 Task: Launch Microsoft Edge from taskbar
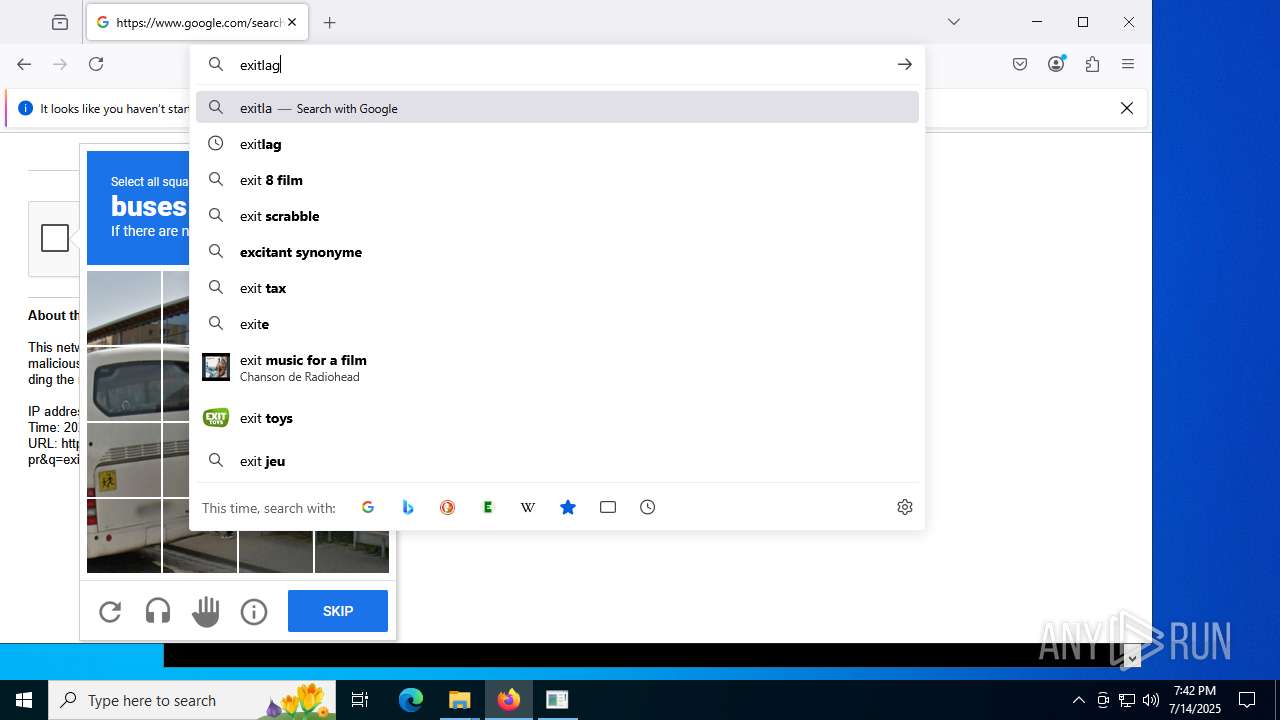[411, 700]
